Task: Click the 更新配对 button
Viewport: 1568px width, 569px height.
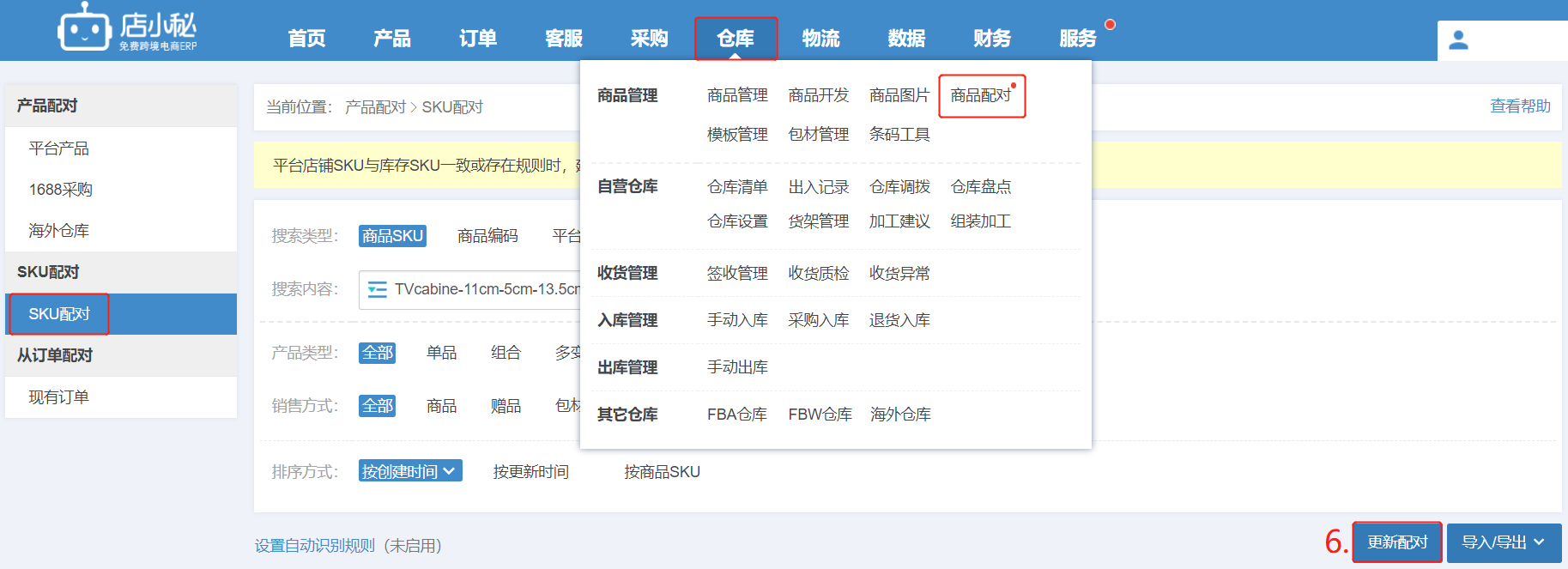Action: 1396,542
